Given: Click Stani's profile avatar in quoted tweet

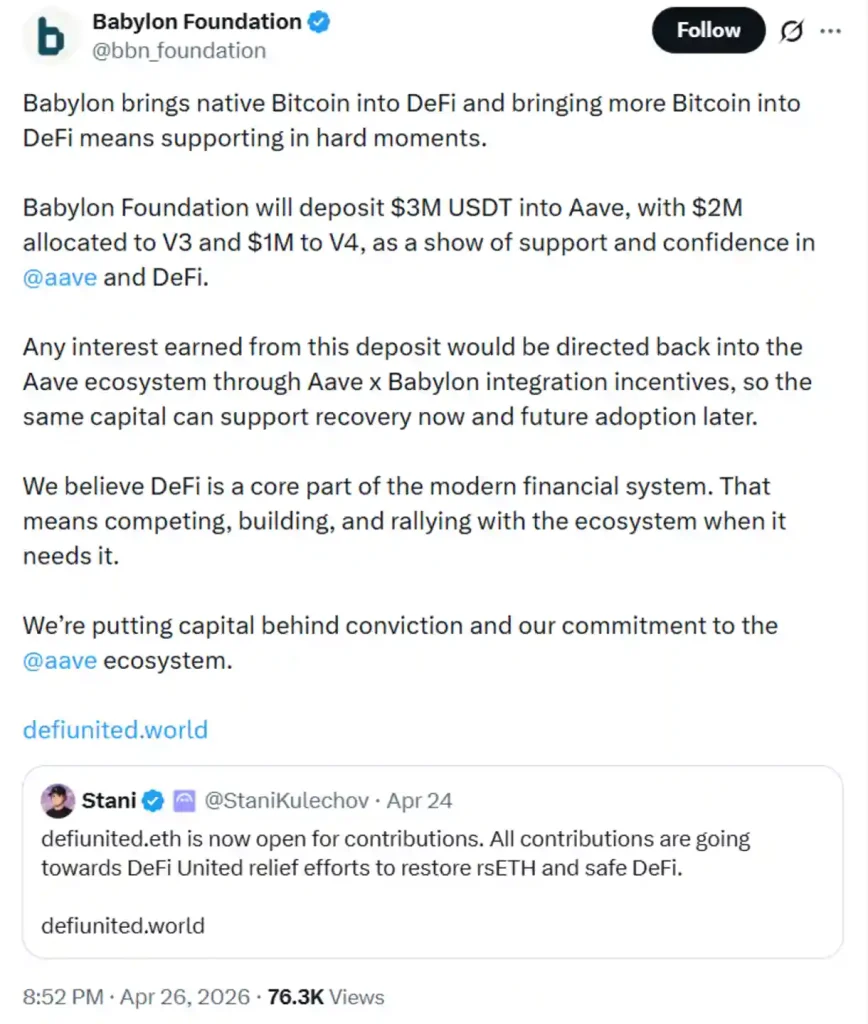Looking at the screenshot, I should coord(58,801).
